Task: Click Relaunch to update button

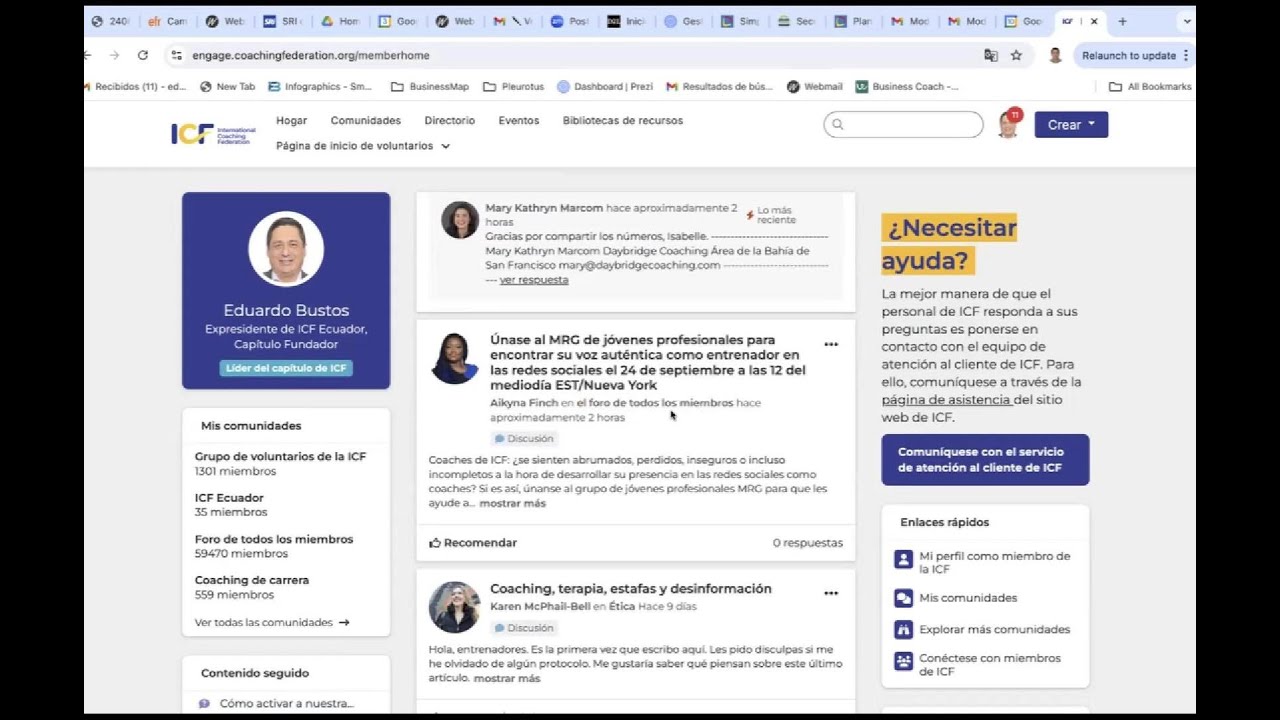Action: [1135, 55]
